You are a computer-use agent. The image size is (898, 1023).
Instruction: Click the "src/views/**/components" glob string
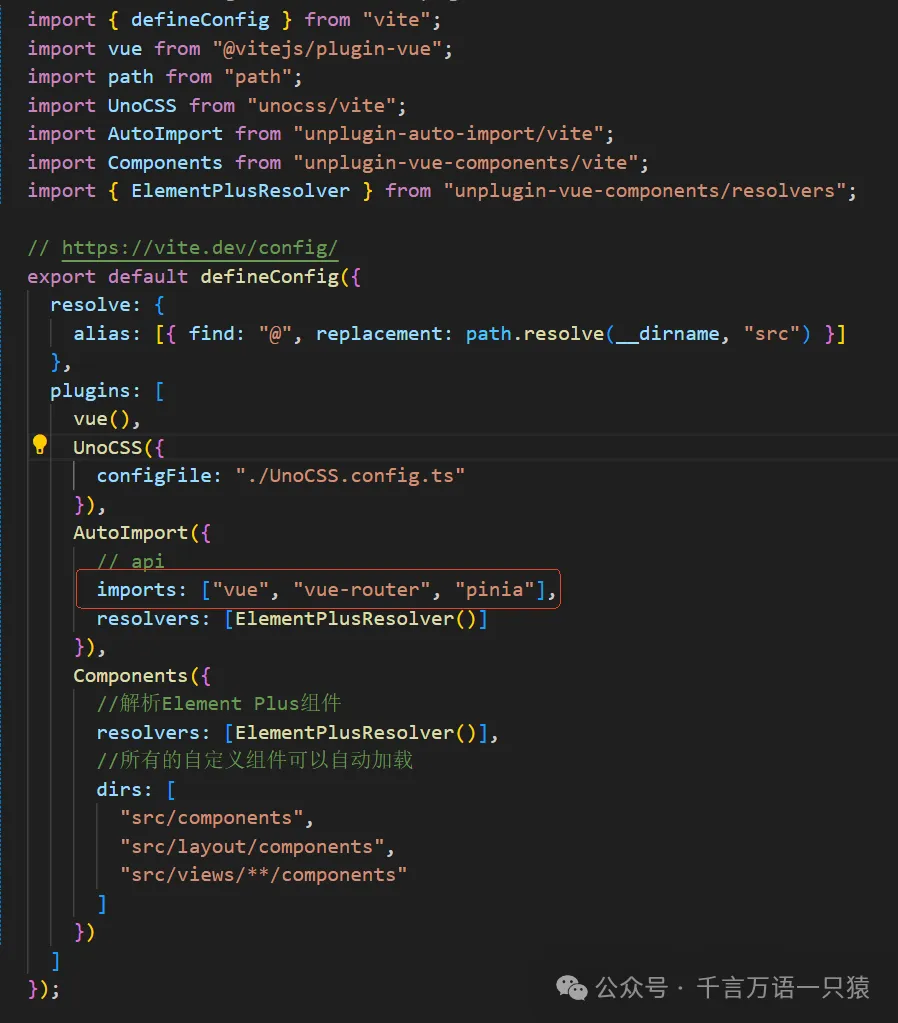[x=264, y=874]
